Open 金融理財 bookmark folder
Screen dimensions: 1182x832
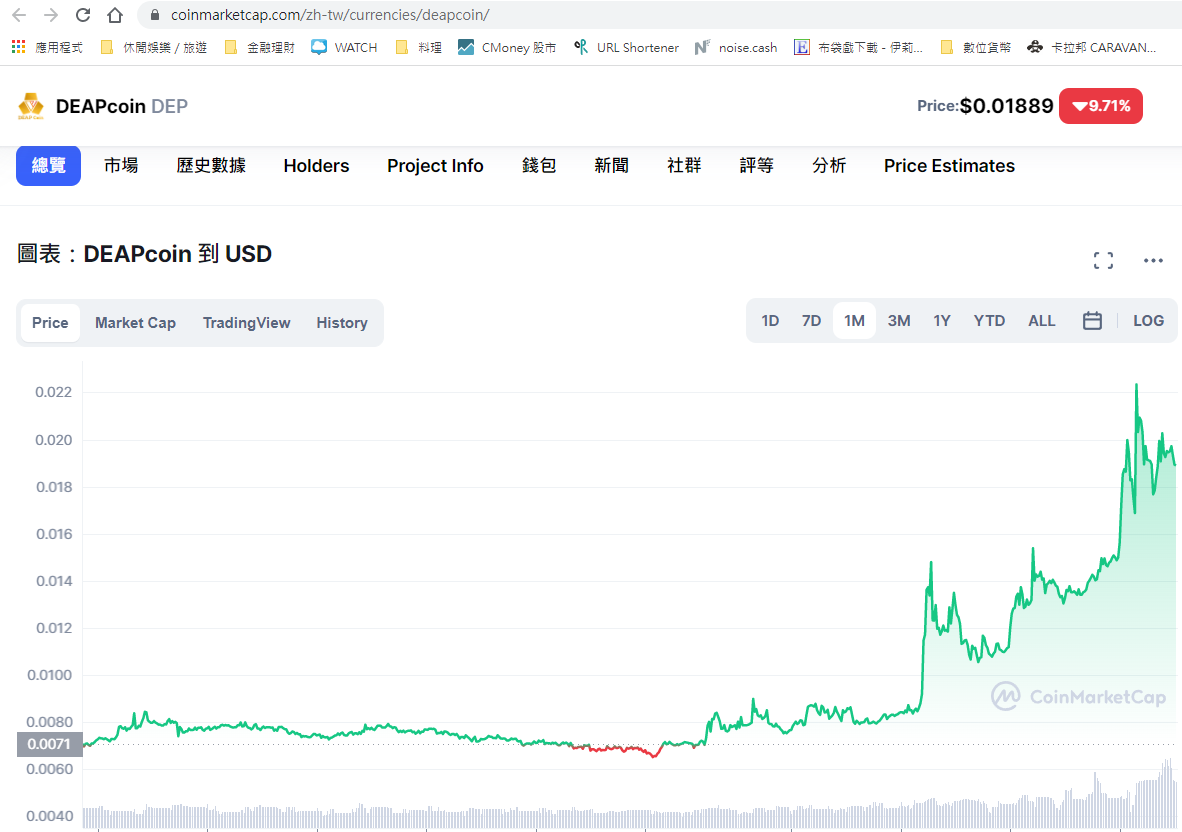[260, 47]
